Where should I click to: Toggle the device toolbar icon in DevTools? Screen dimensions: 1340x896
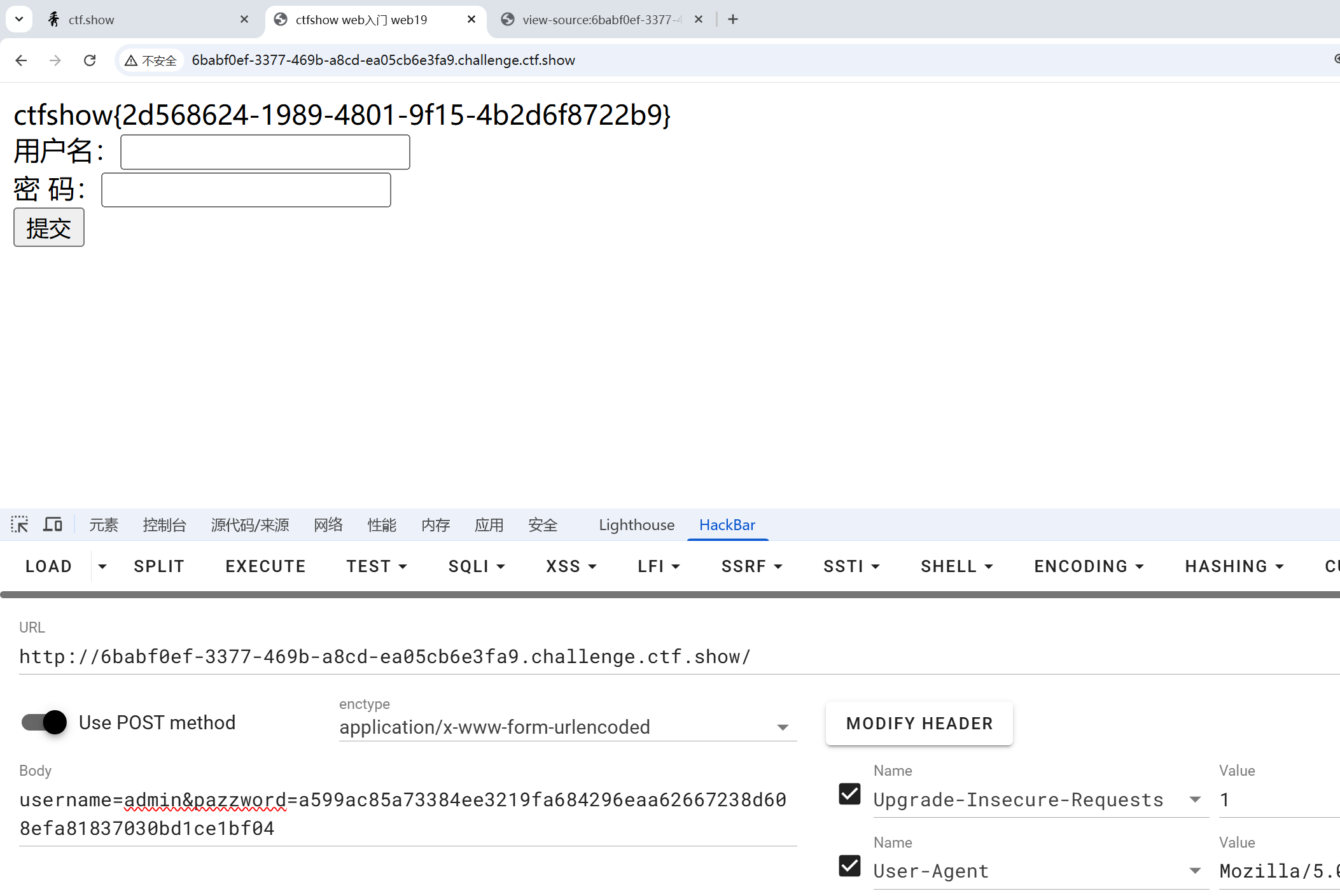point(53,524)
